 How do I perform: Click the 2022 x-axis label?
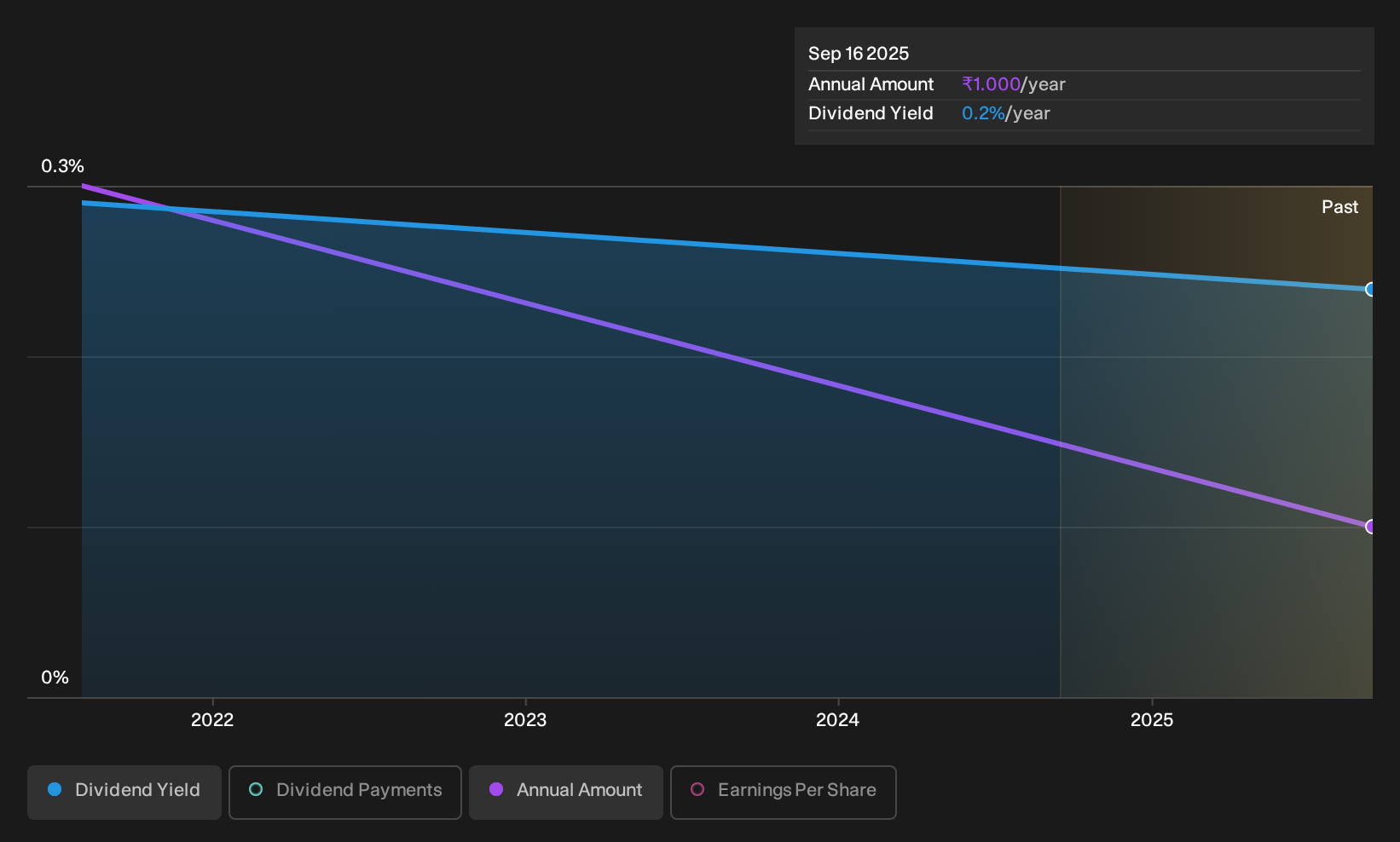pyautogui.click(x=212, y=720)
